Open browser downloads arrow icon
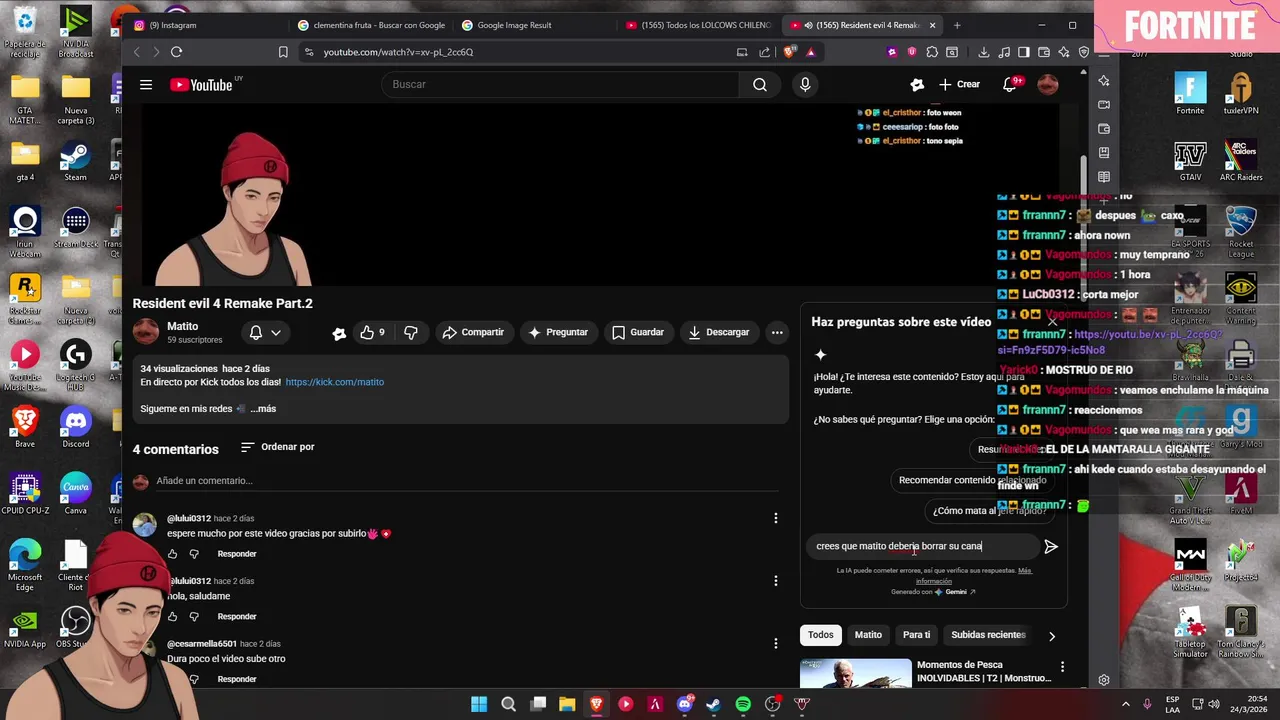The width and height of the screenshot is (1280, 720). (x=984, y=52)
